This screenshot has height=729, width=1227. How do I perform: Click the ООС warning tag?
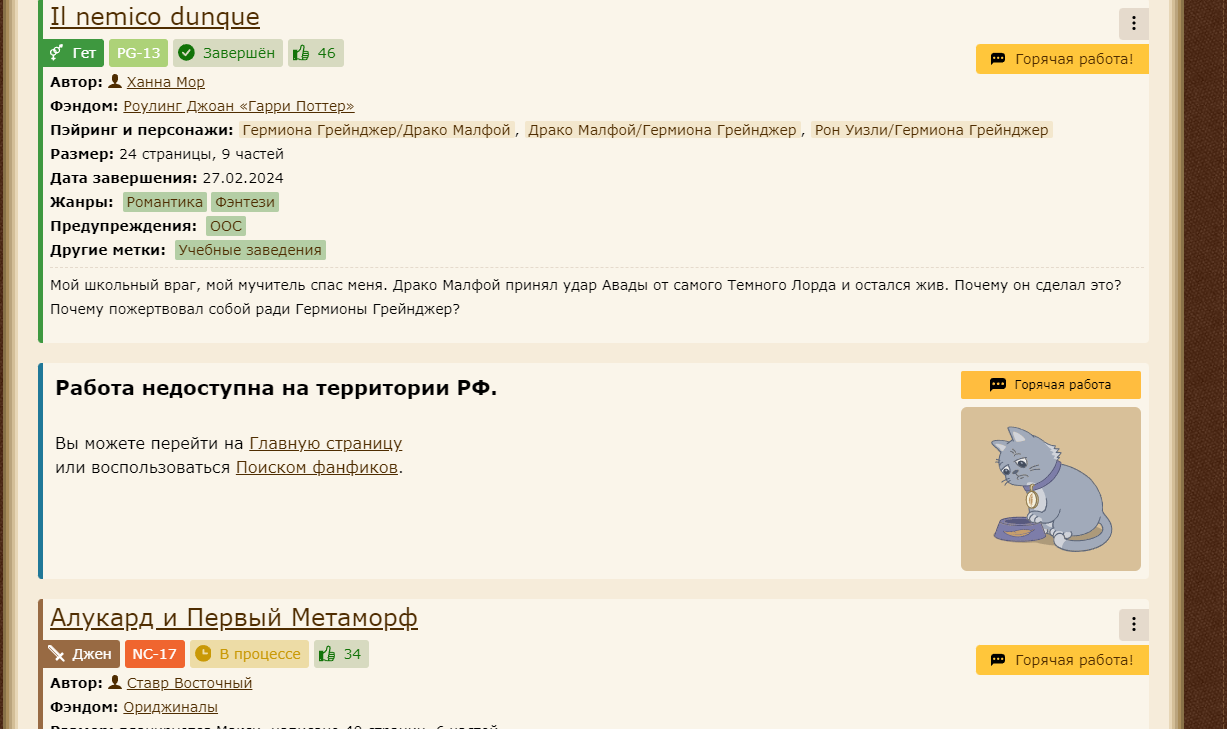(x=226, y=226)
